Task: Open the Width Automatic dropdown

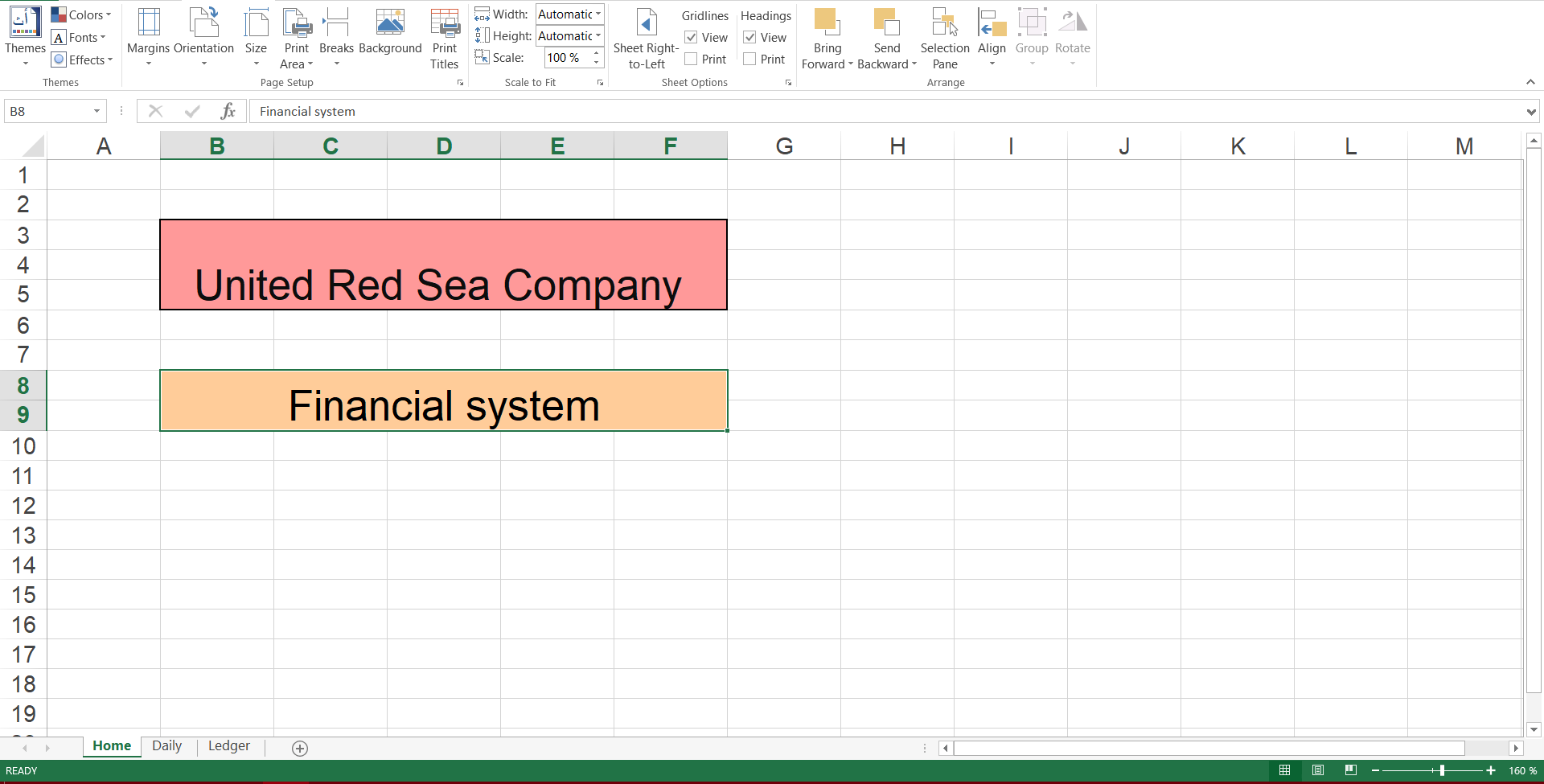Action: click(598, 14)
